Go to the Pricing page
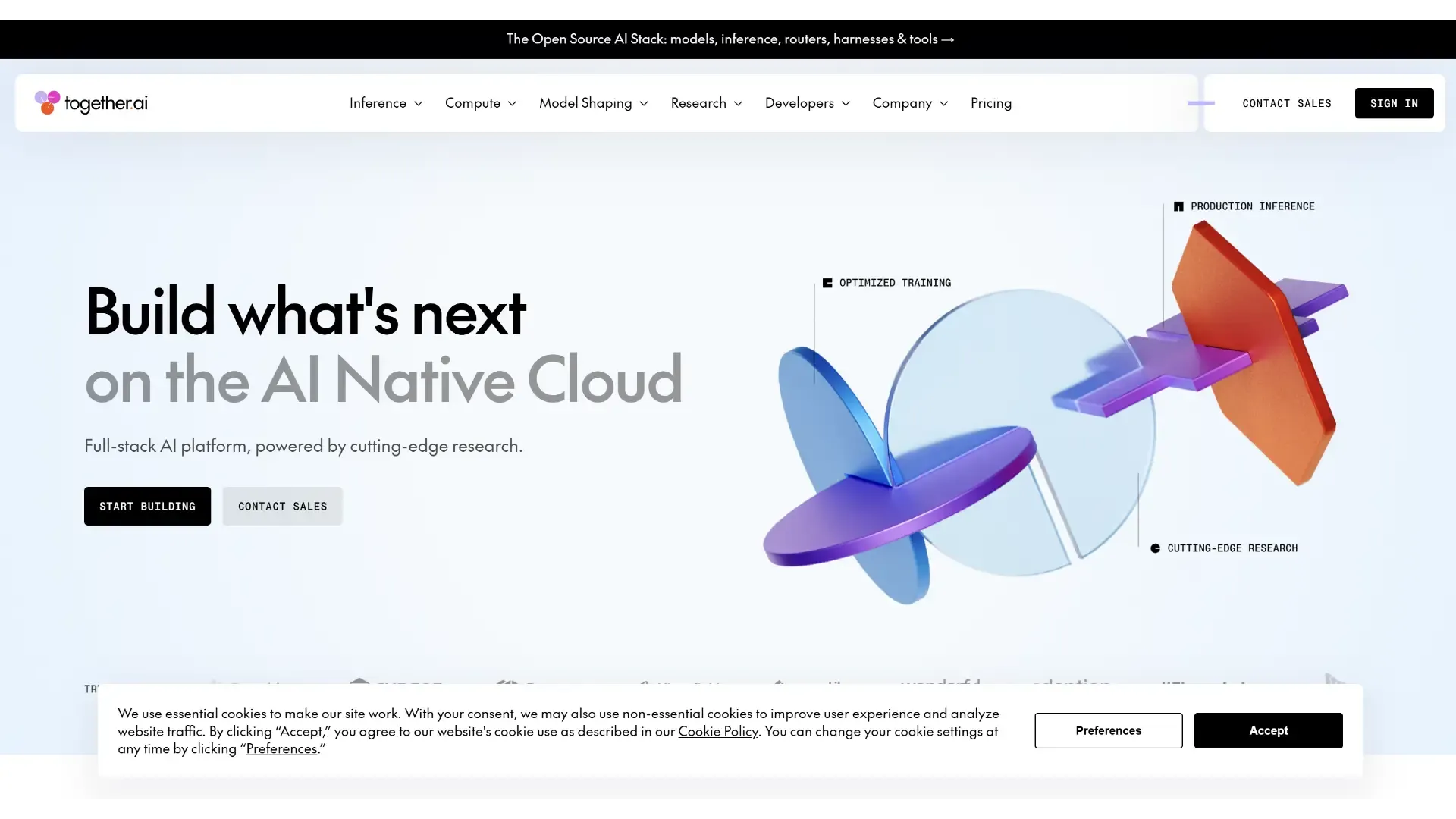Viewport: 1456px width, 819px height. pyautogui.click(x=991, y=103)
